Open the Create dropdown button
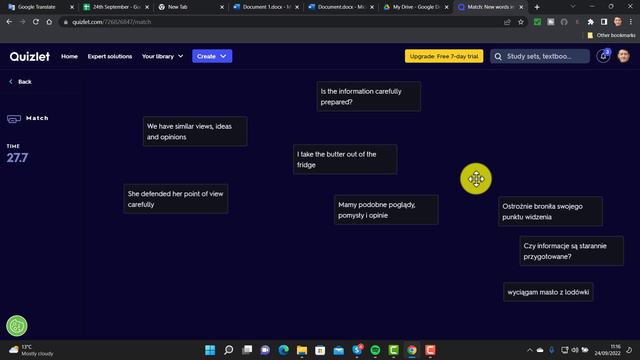Viewport: 640px width, 360px height. coord(212,56)
